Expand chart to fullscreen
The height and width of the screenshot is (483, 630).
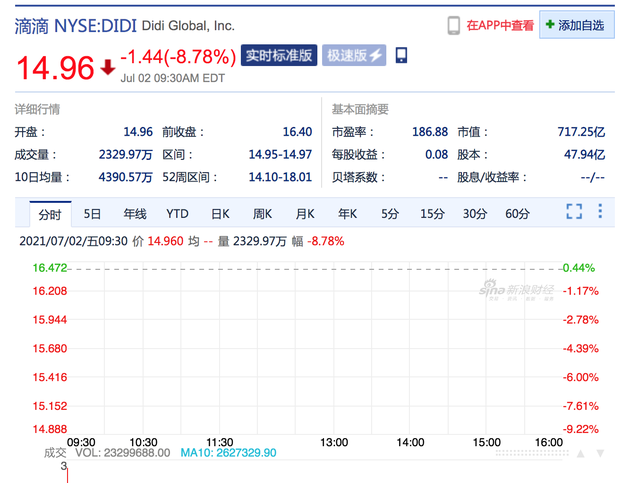(x=574, y=211)
